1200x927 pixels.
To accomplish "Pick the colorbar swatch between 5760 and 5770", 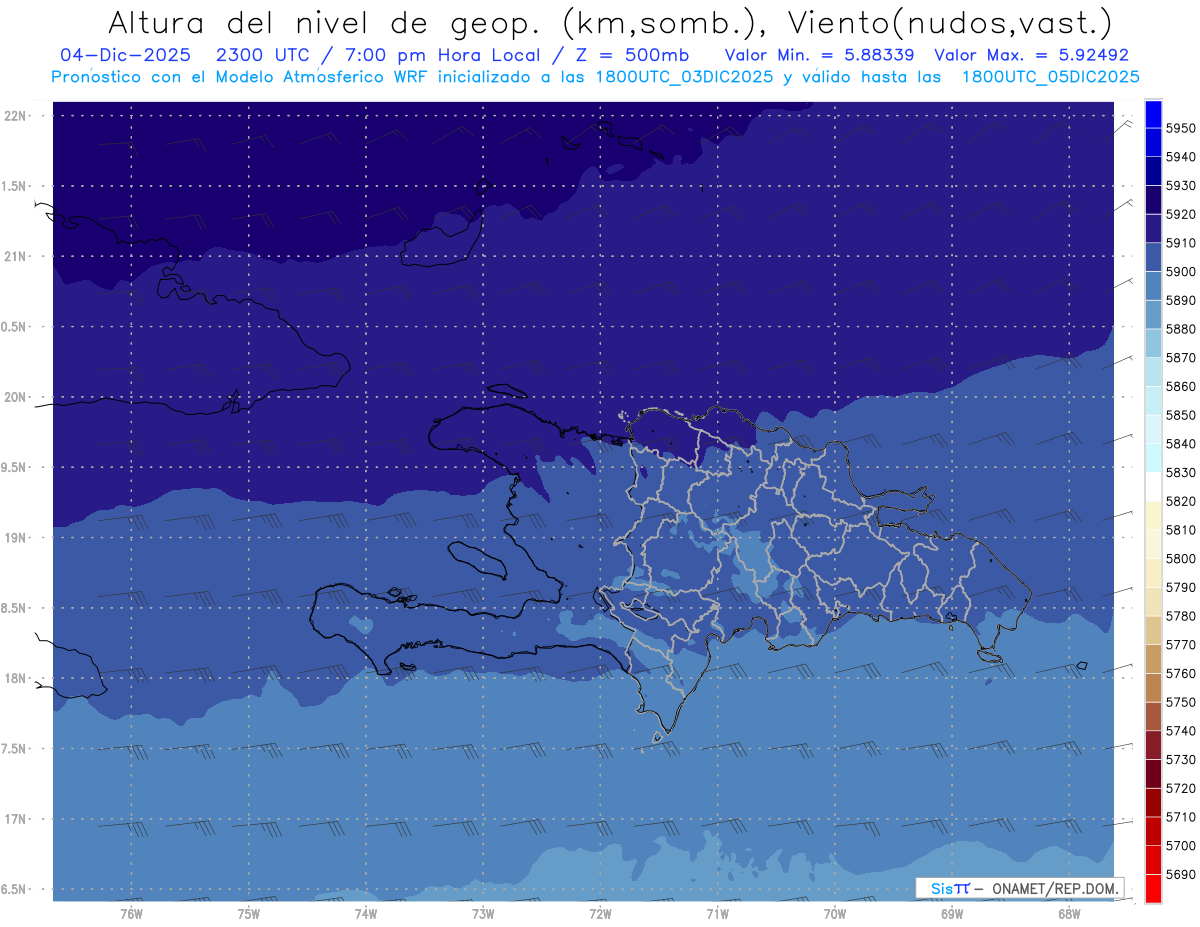I will coord(1153,659).
